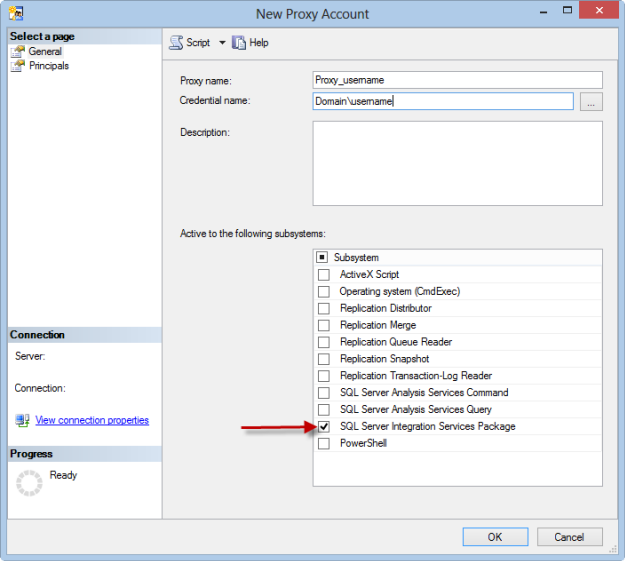This screenshot has width=625, height=561.
Task: Click the Help toolbar icon
Action: click(239, 43)
